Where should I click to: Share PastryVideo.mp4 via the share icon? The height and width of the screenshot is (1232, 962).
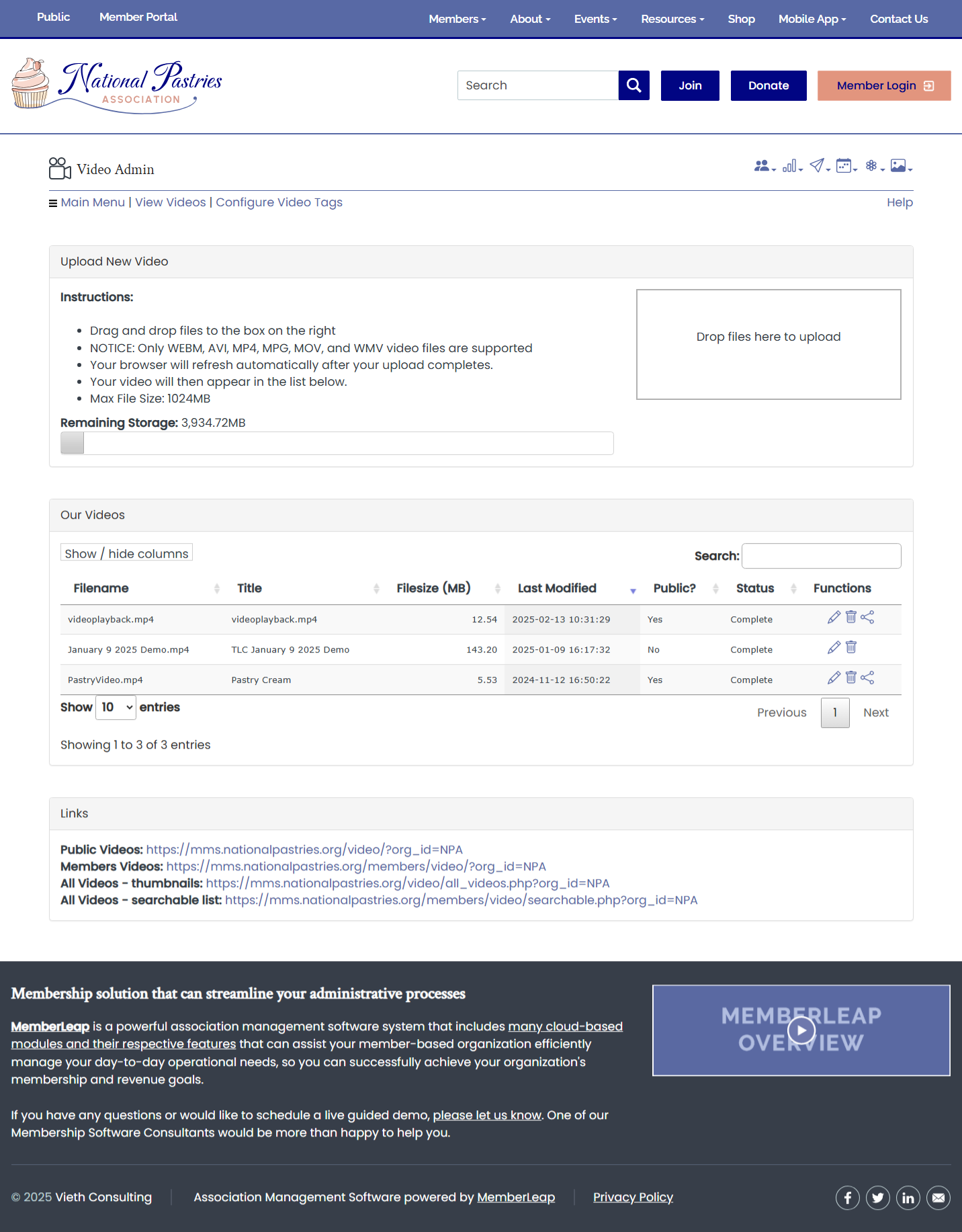pos(867,677)
